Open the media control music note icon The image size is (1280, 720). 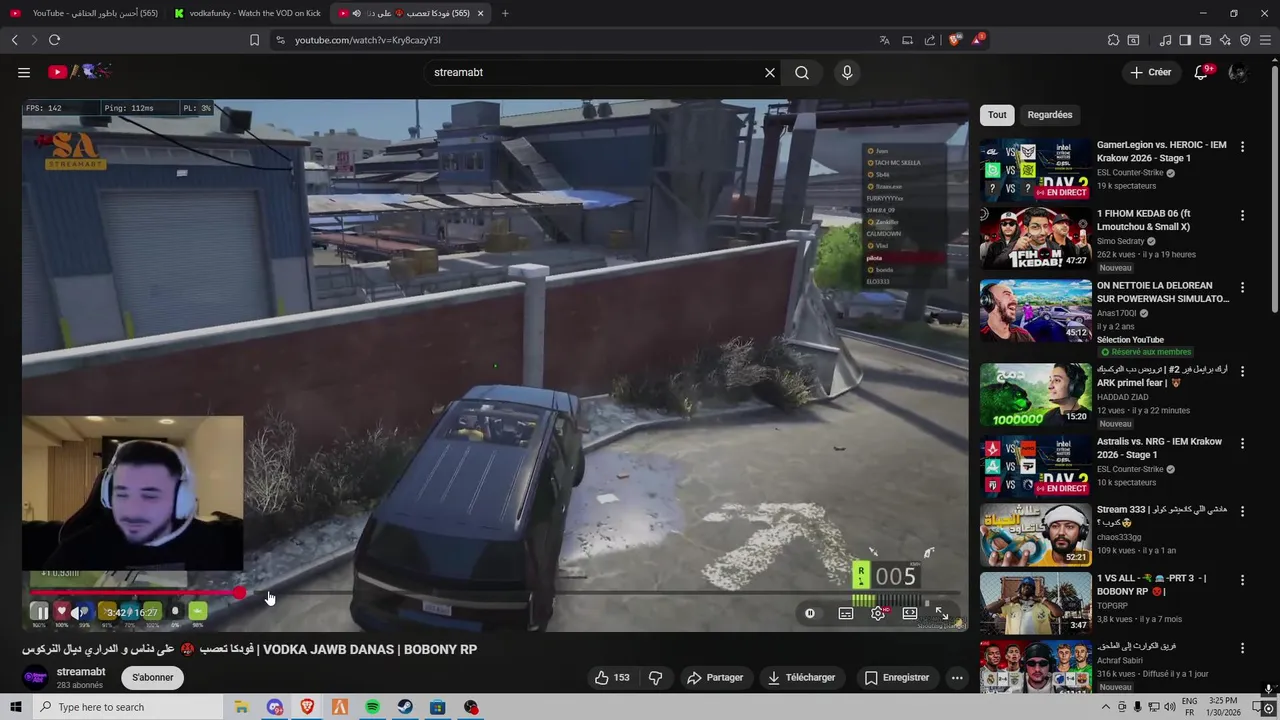pyautogui.click(x=1165, y=40)
